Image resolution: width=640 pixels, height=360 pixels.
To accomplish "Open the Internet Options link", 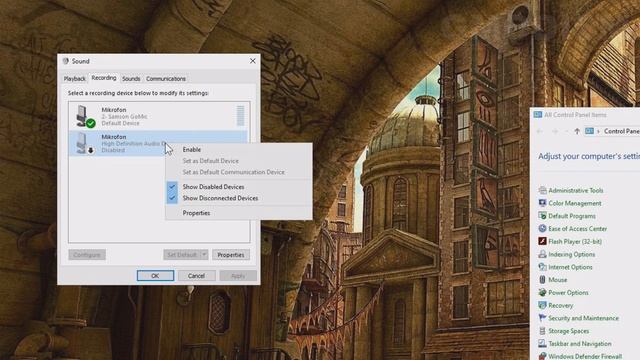I will [x=570, y=267].
